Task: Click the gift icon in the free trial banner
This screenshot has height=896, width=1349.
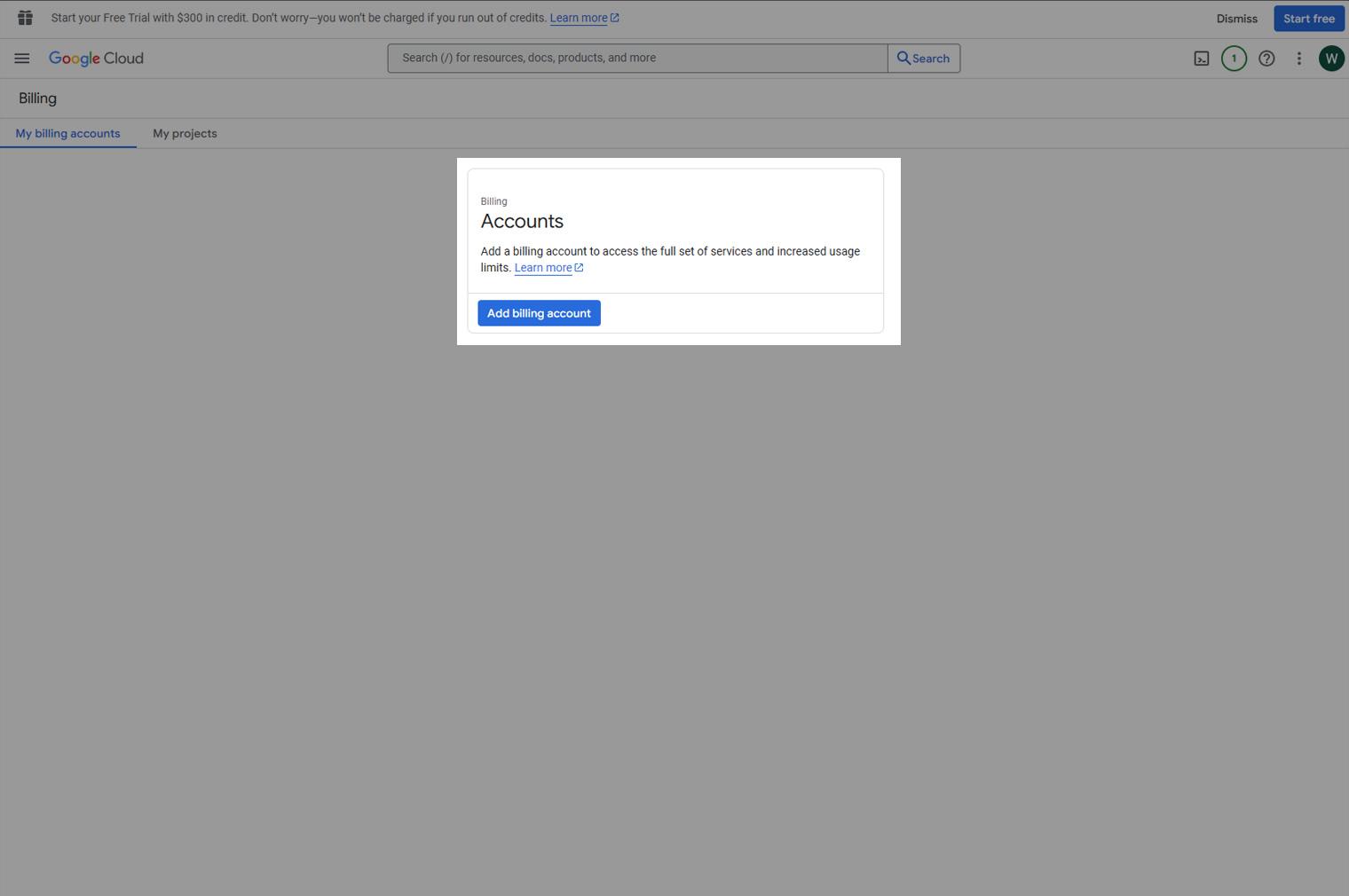Action: pos(25,18)
